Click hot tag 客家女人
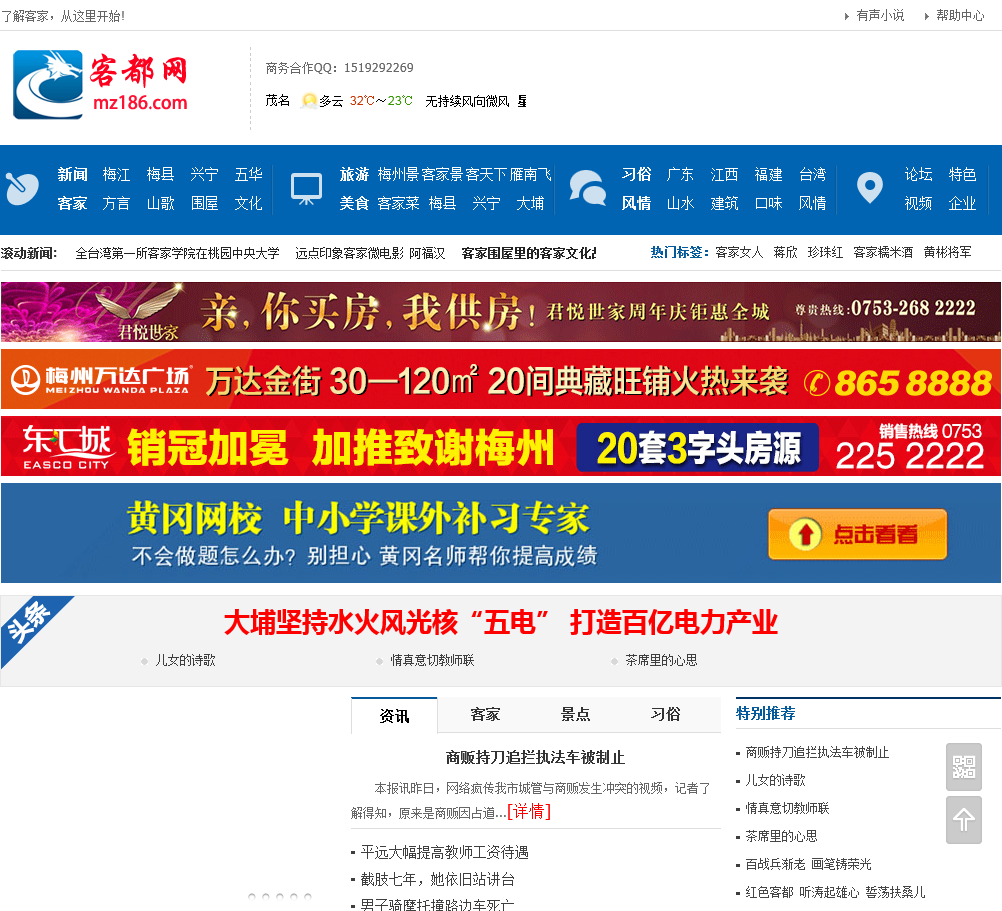This screenshot has height=911, width=1002. (739, 252)
